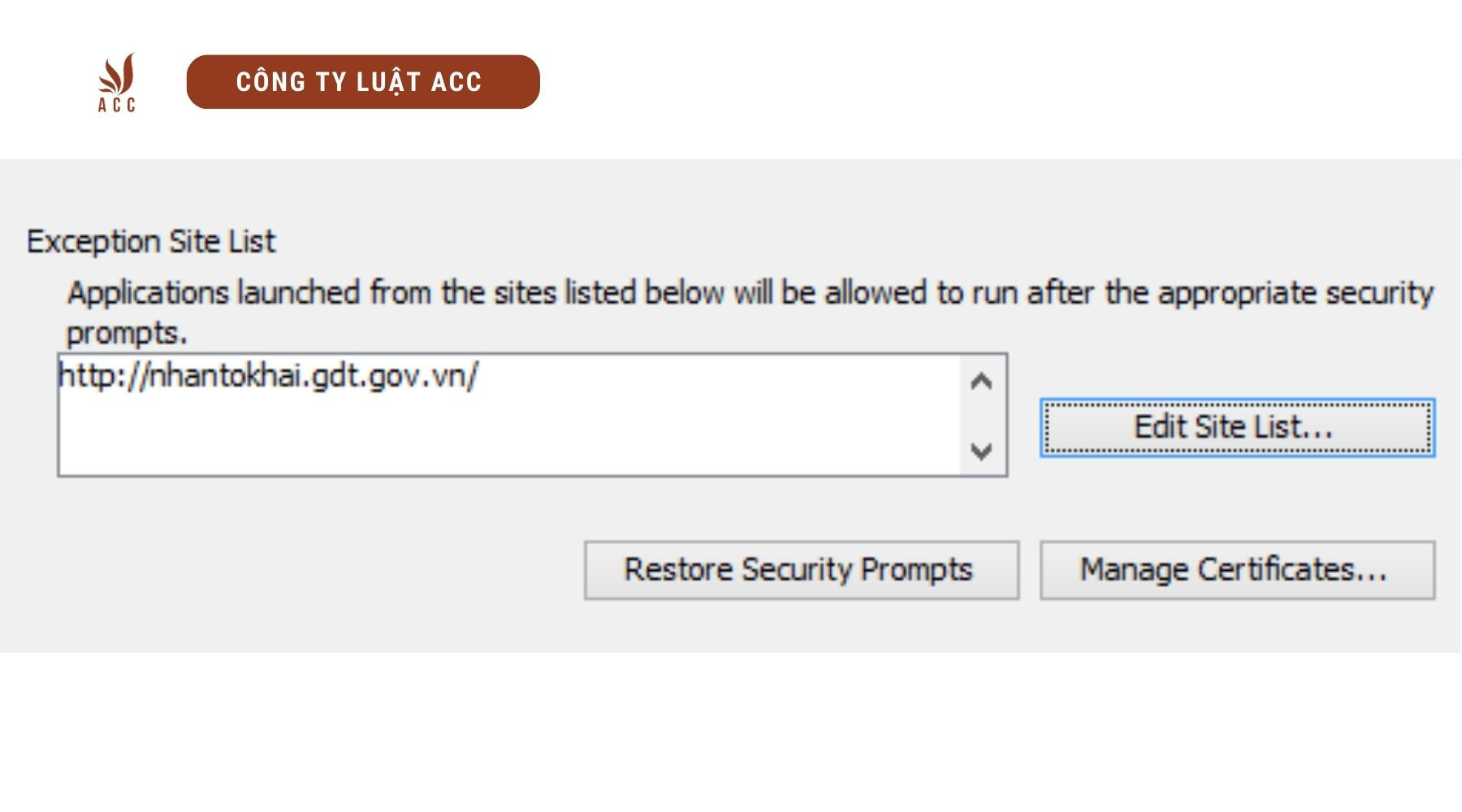The image size is (1462, 812).
Task: Click the site list scrollbar track
Action: pos(981,416)
